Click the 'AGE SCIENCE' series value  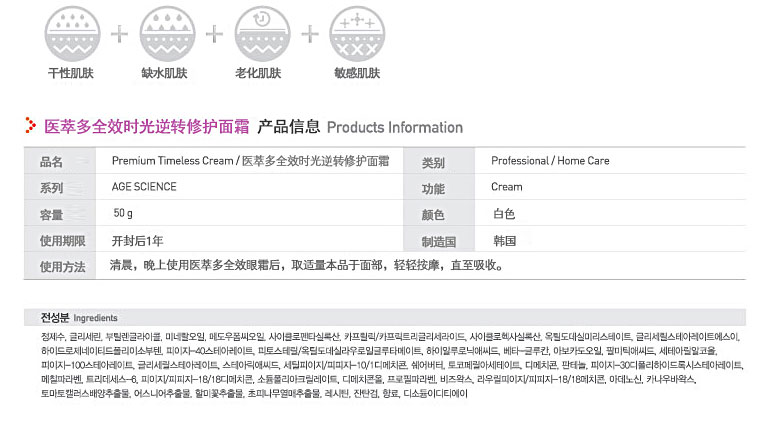pyautogui.click(x=144, y=187)
